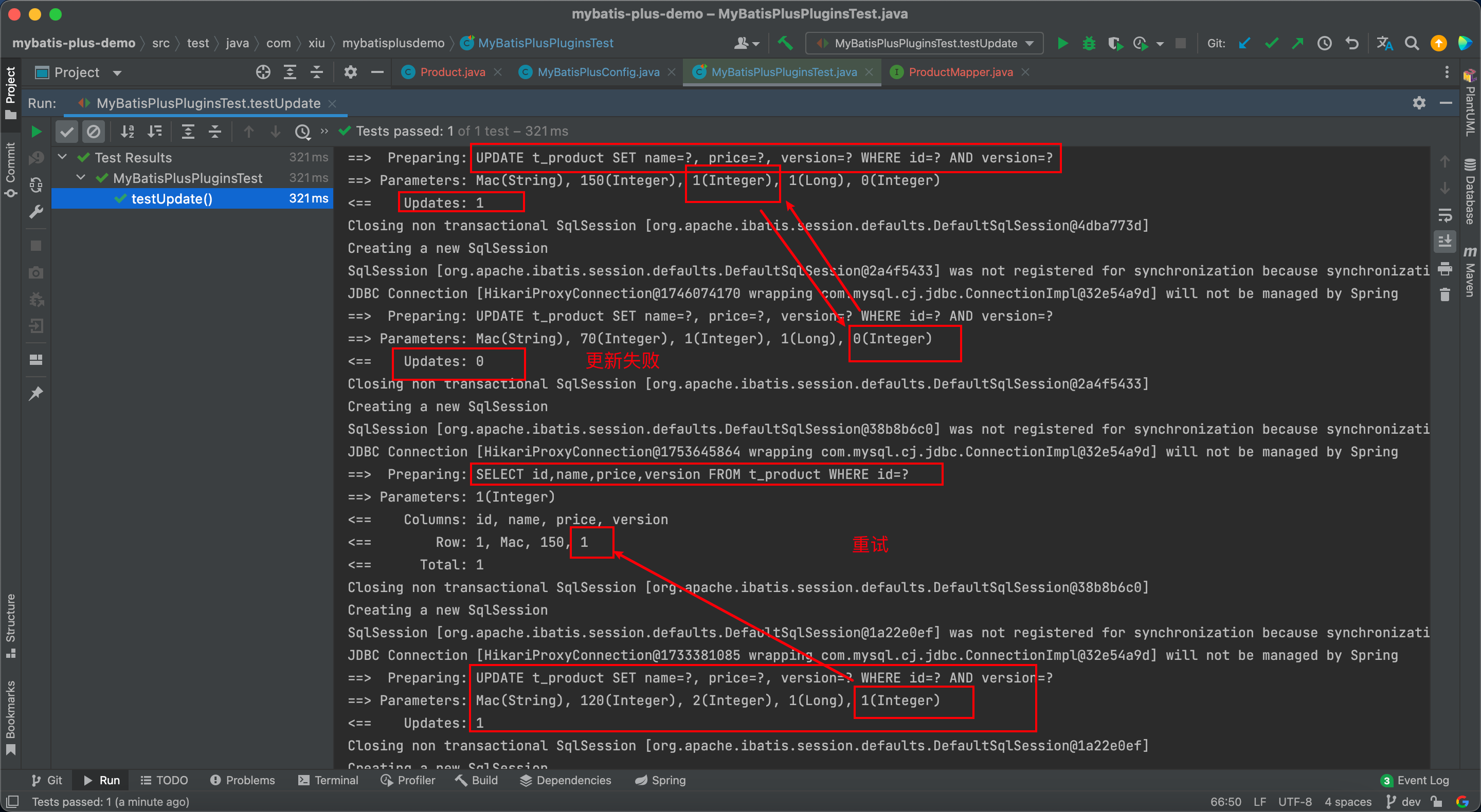Image resolution: width=1481 pixels, height=812 pixels.
Task: Run the MyBatisPlusPluginsTest.testUpdate configuration
Action: [1062, 43]
